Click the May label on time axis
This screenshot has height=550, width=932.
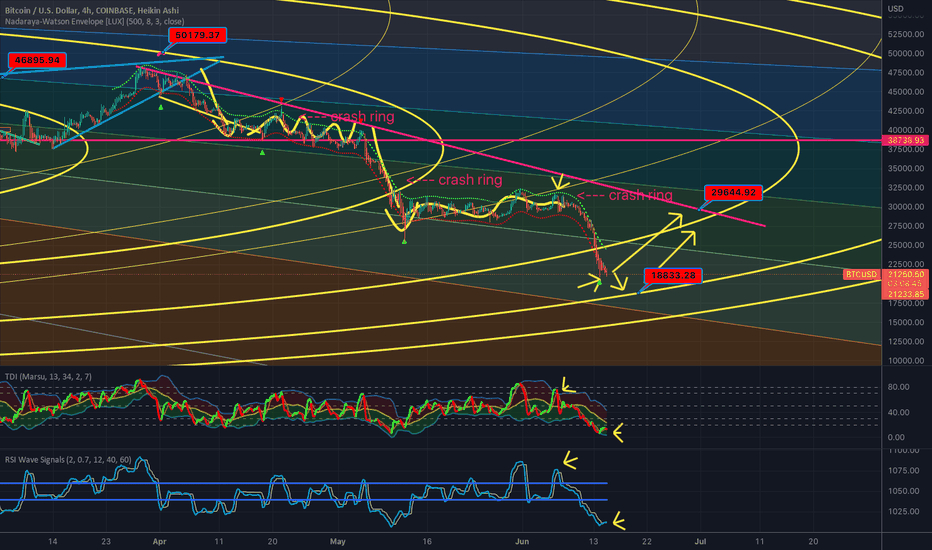click(338, 542)
